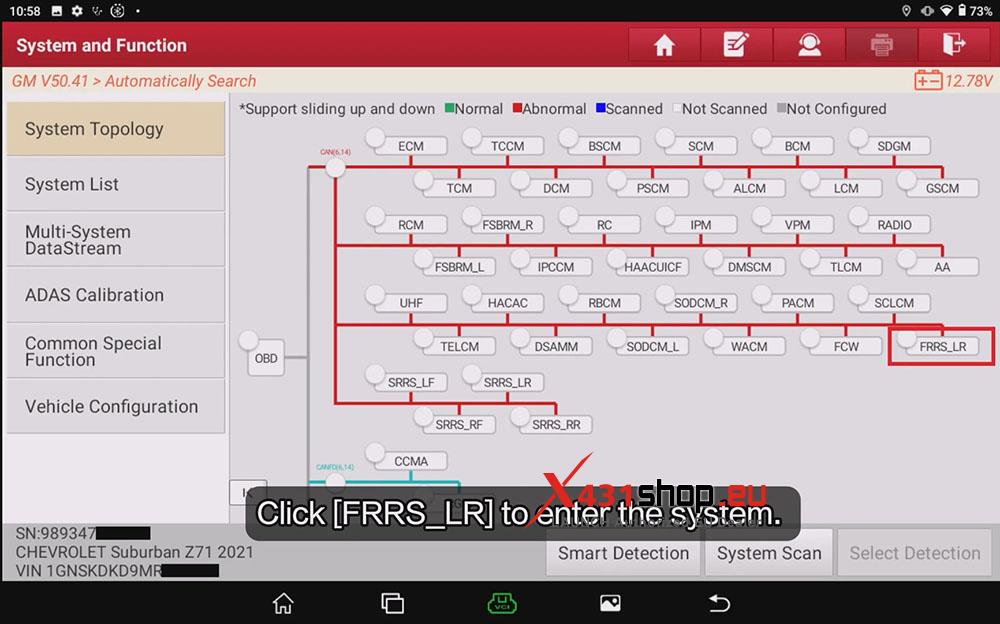This screenshot has height=624, width=1000.
Task: Open the FSBRM_L module node
Action: click(459, 267)
